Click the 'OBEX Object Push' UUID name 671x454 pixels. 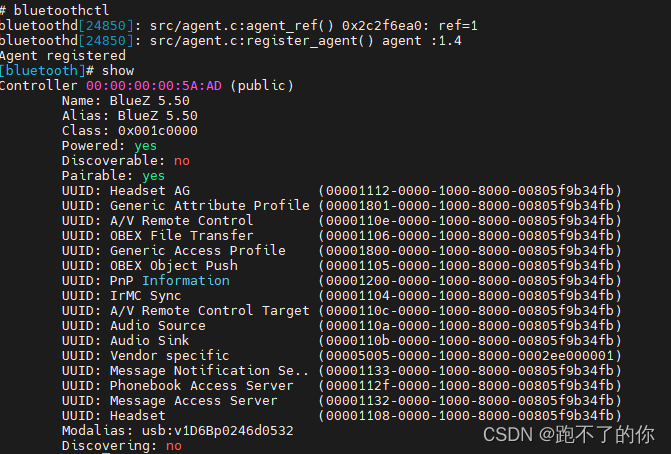point(174,266)
